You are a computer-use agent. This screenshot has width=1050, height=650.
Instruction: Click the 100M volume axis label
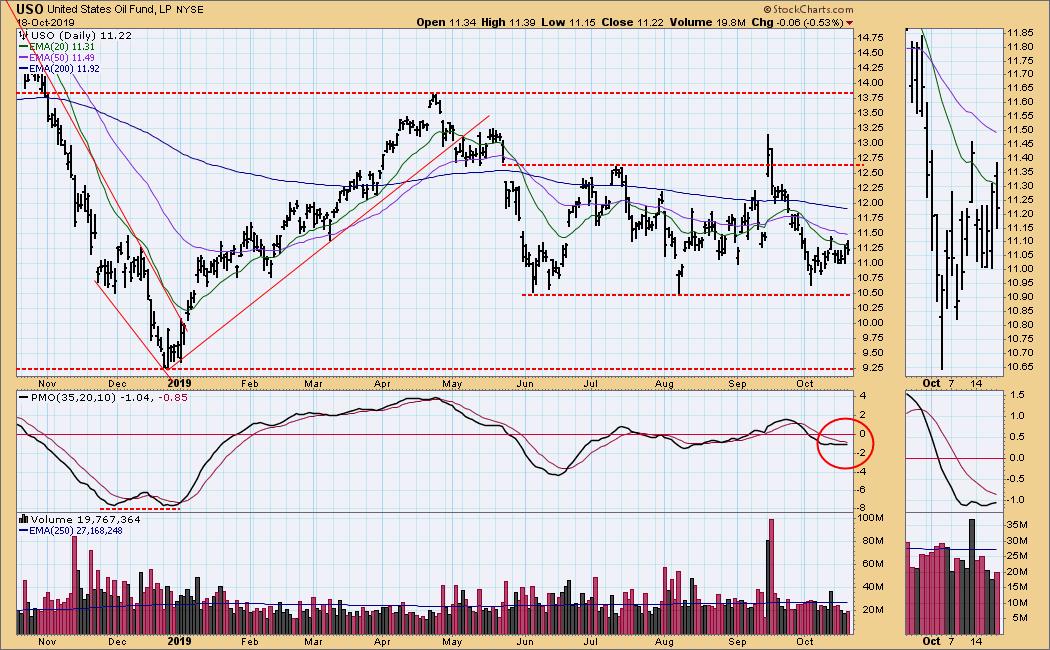click(x=871, y=518)
